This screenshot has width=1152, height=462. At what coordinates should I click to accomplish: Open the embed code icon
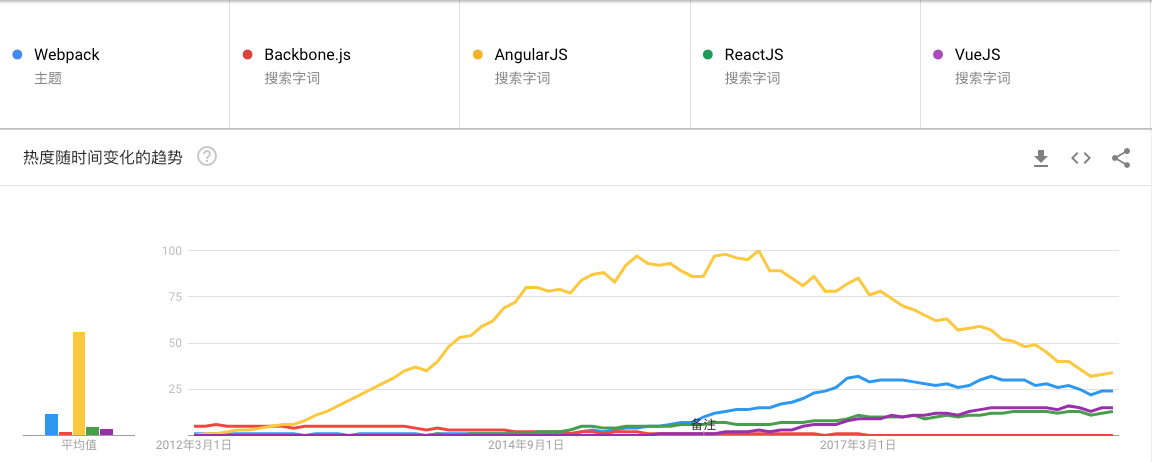coord(1081,158)
